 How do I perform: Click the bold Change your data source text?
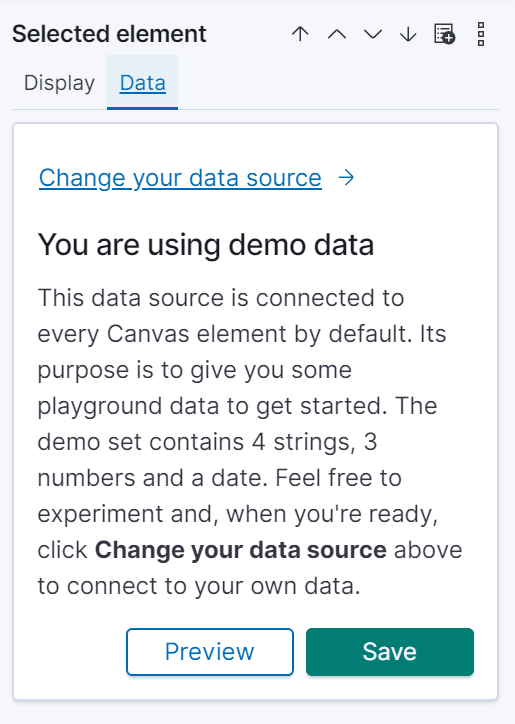pyautogui.click(x=241, y=550)
